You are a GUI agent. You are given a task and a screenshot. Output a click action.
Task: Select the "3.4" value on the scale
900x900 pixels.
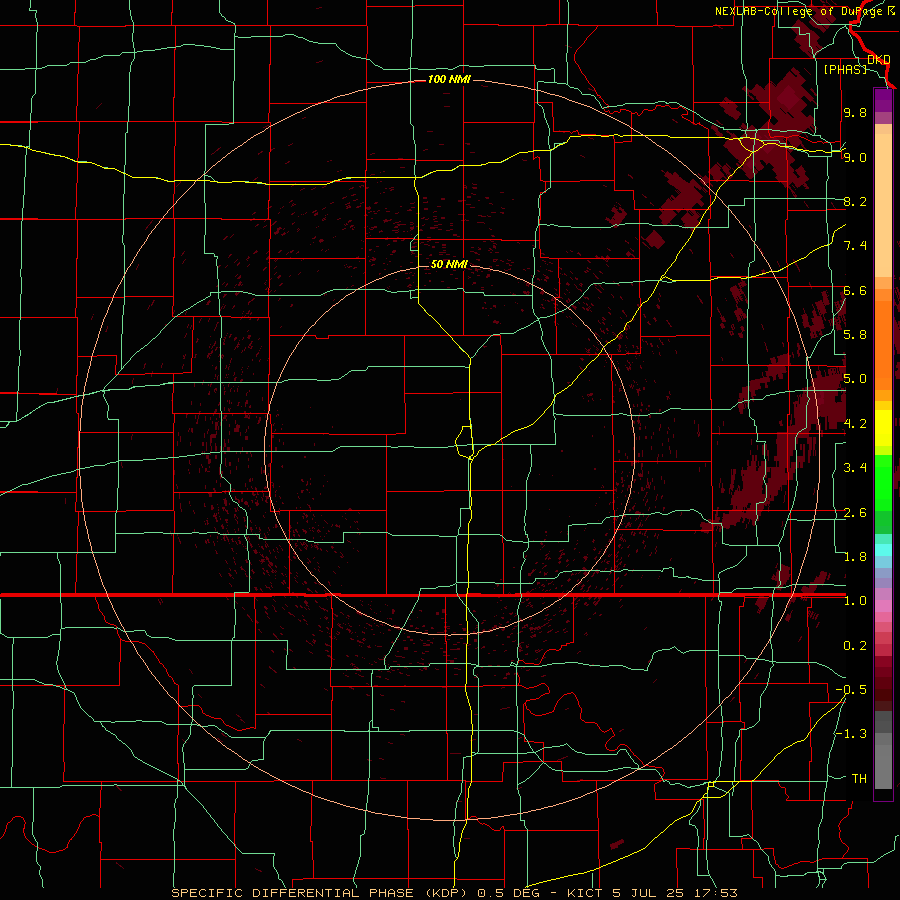point(855,468)
